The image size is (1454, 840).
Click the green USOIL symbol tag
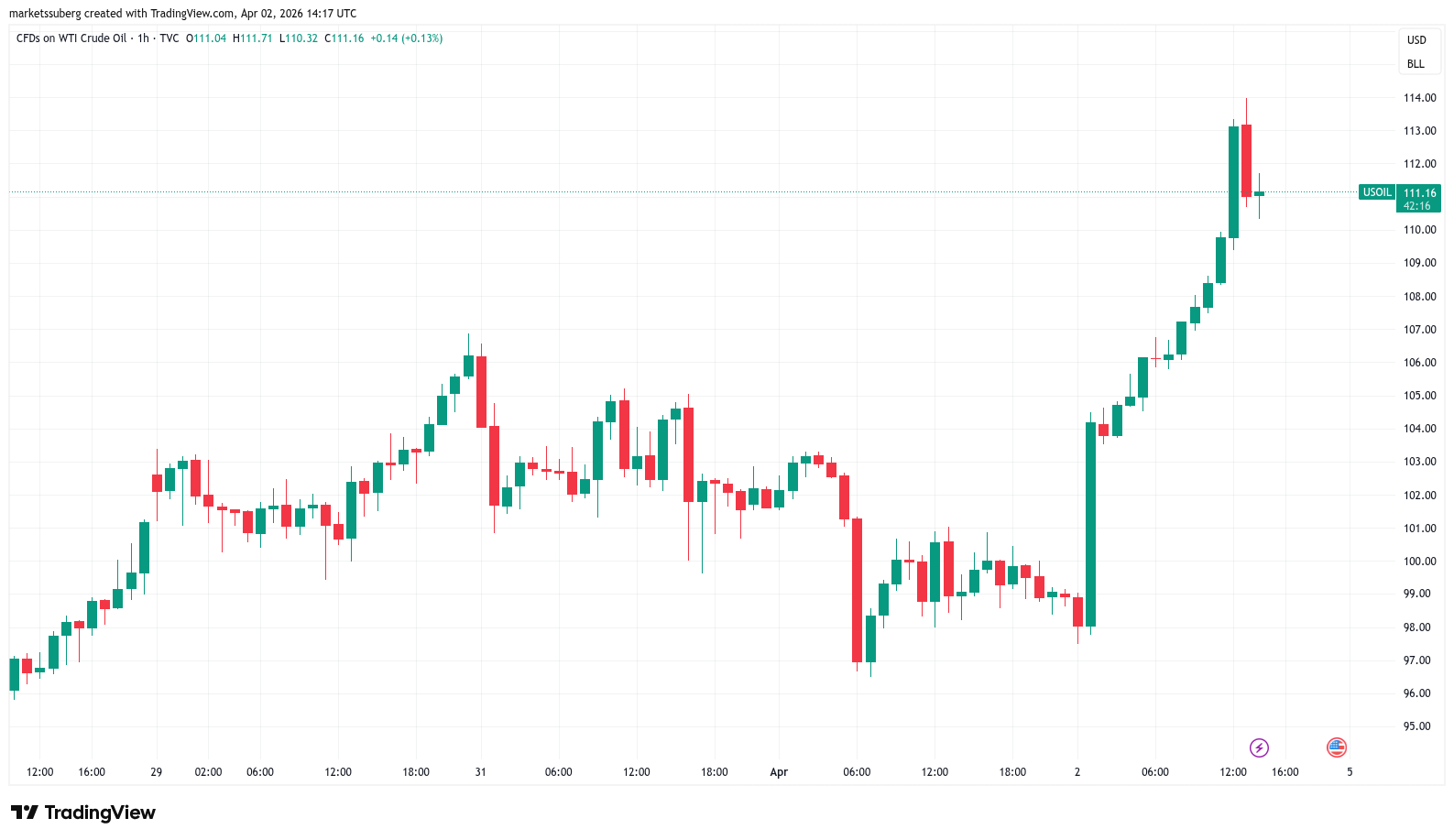[1376, 192]
